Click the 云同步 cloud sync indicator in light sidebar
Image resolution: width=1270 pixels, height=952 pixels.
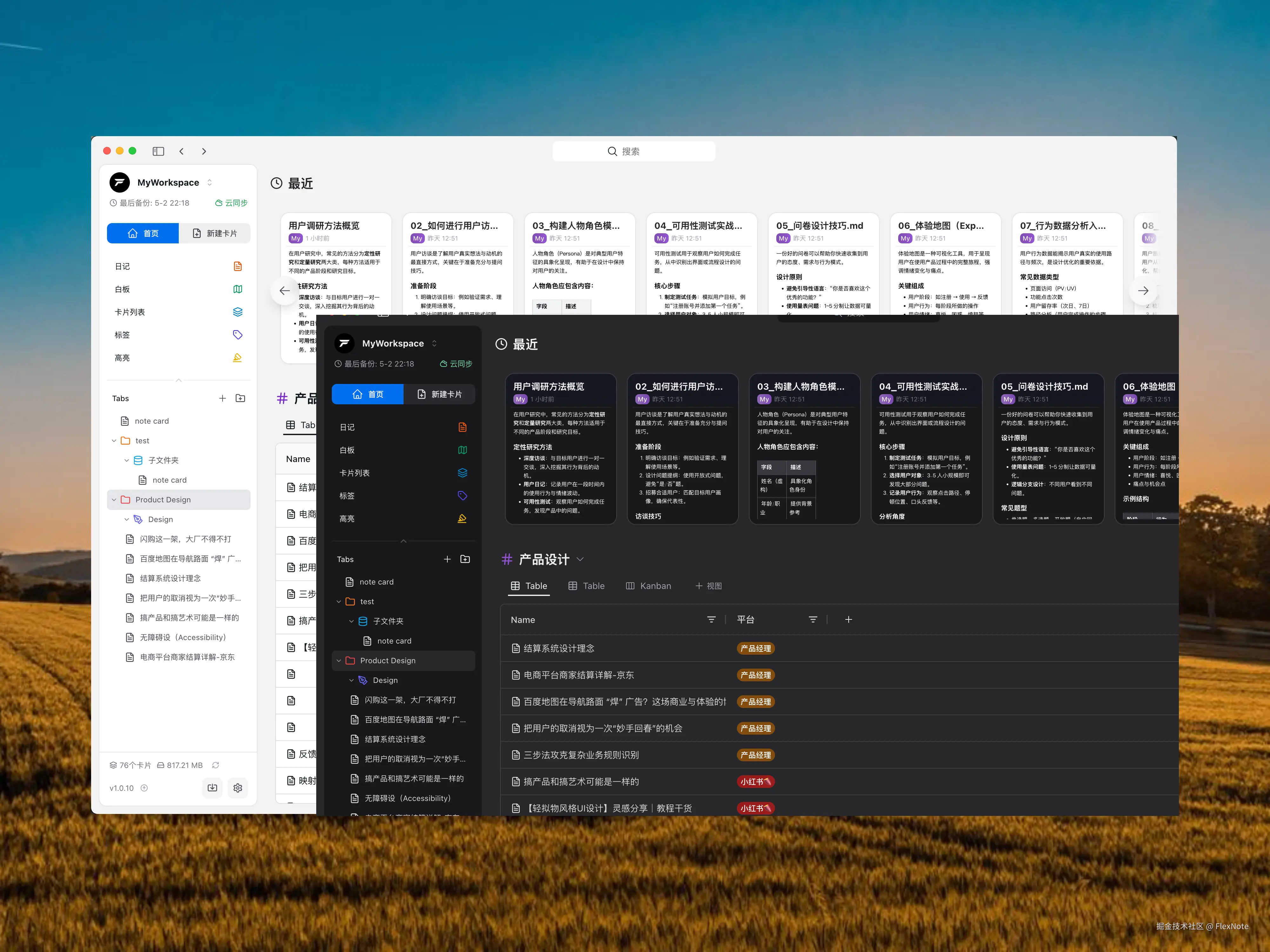(231, 202)
